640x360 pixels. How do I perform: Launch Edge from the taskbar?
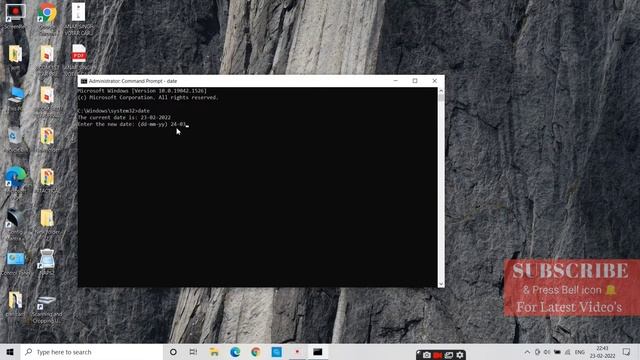pos(235,352)
